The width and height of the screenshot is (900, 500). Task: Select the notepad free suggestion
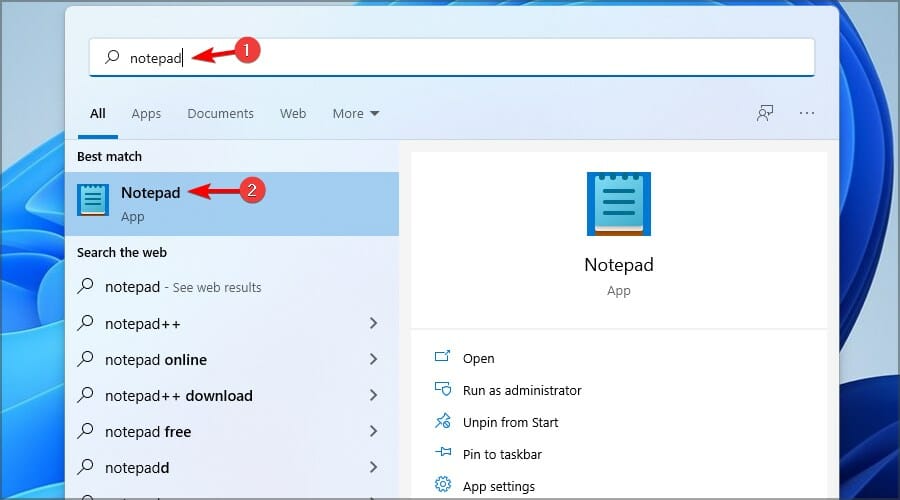[x=148, y=432]
